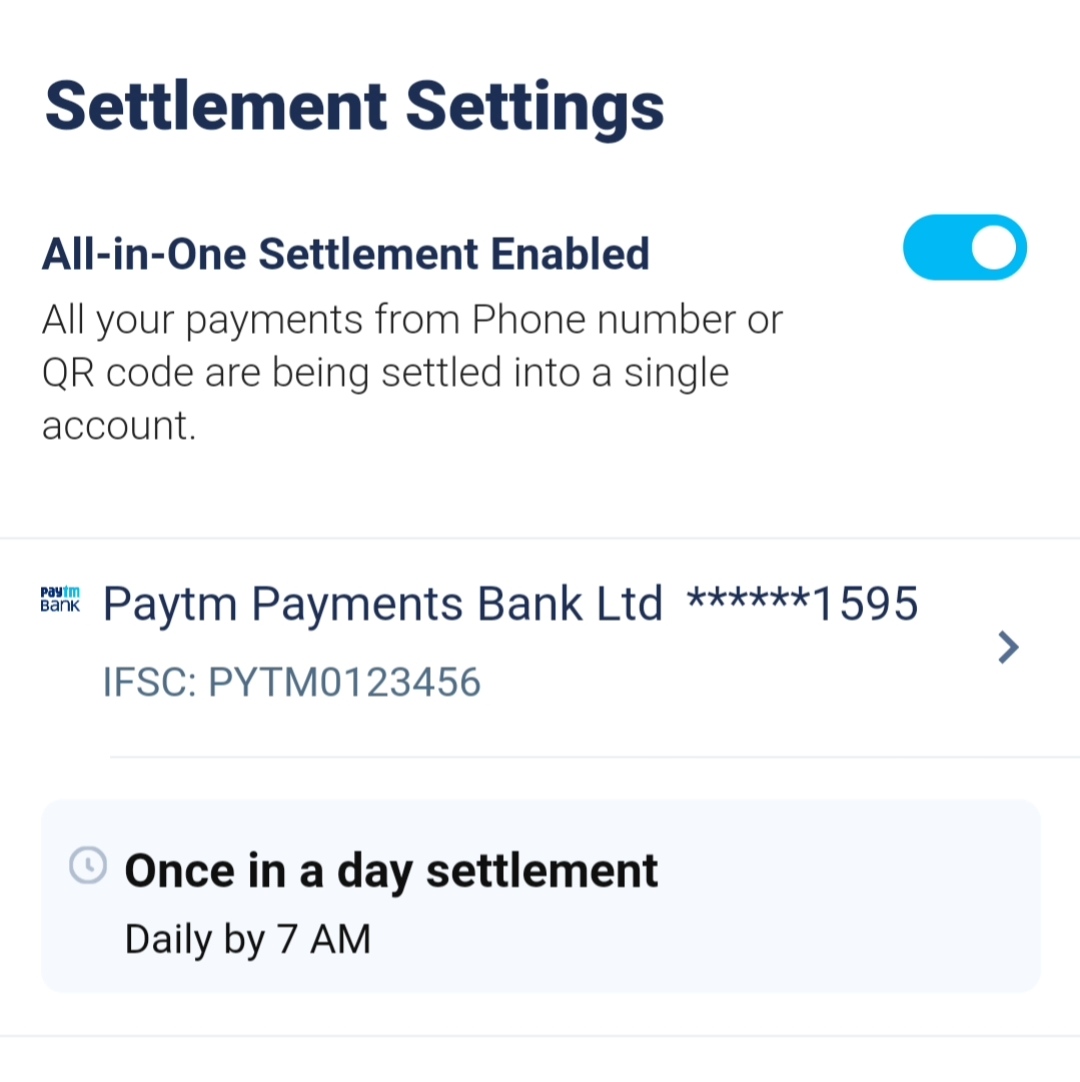Tap the word Enabled in toggle label
Image resolution: width=1080 pixels, height=1082 pixels.
[569, 254]
